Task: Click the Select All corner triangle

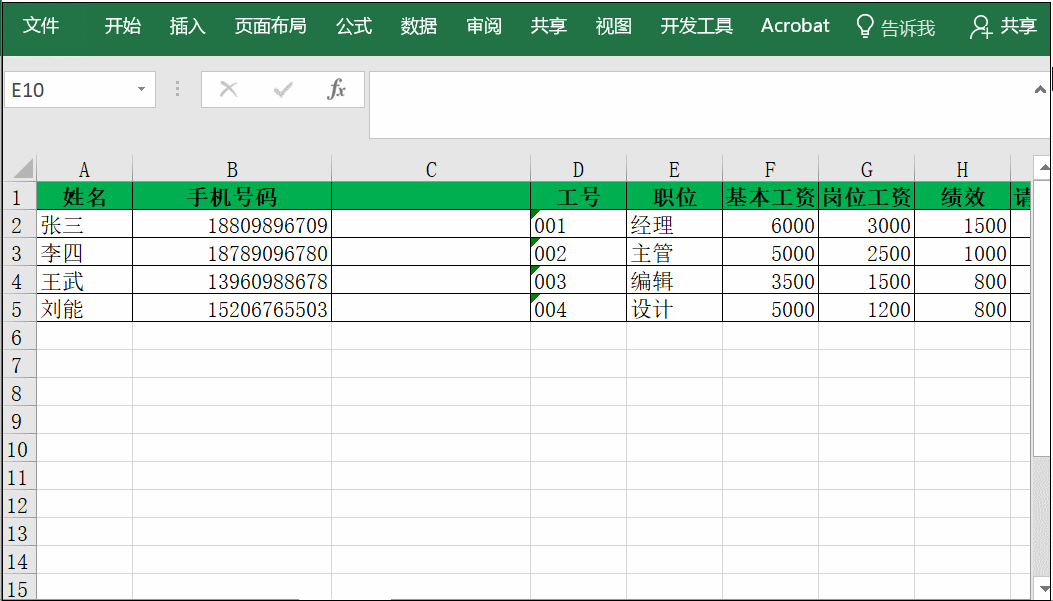Action: (x=24, y=169)
